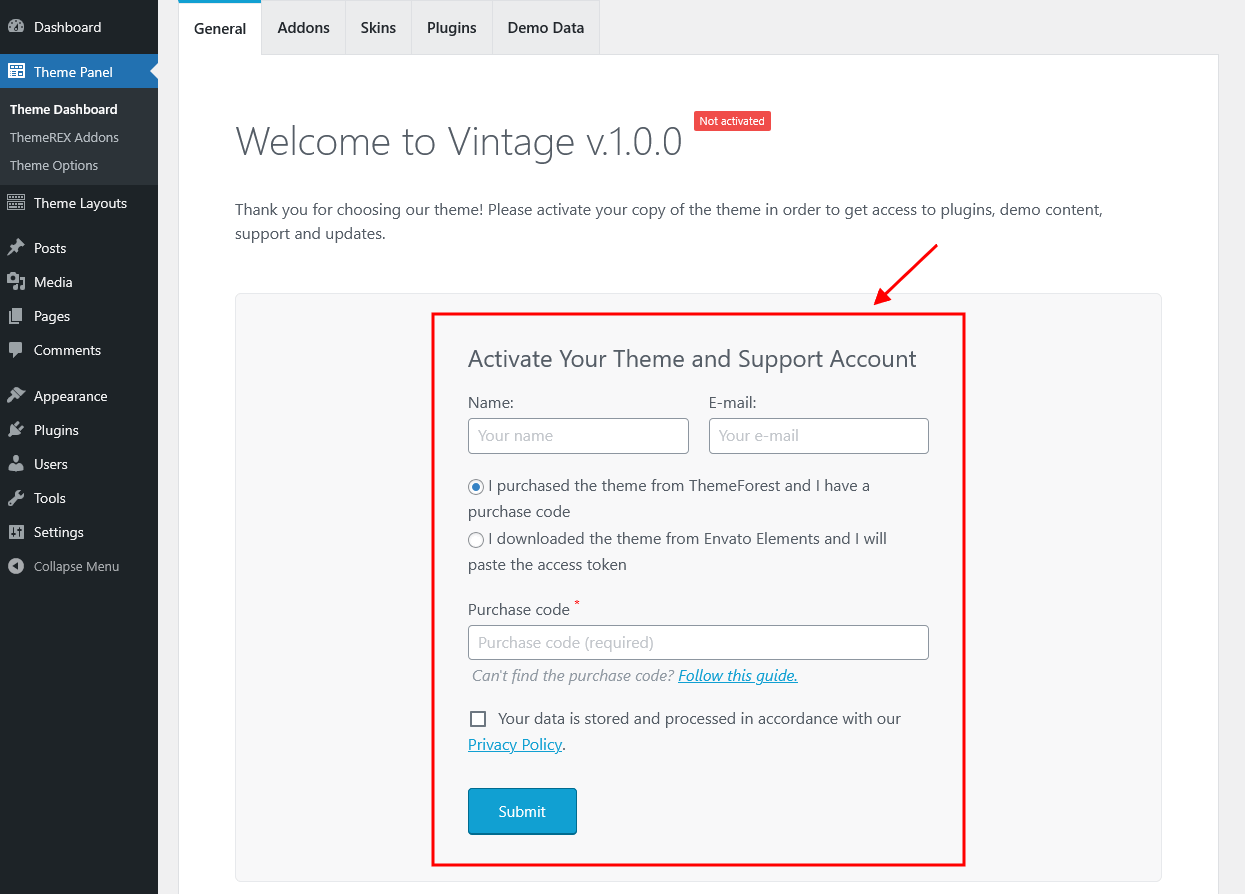Click the Dashboard gauge icon
The width and height of the screenshot is (1245, 894).
[16, 27]
